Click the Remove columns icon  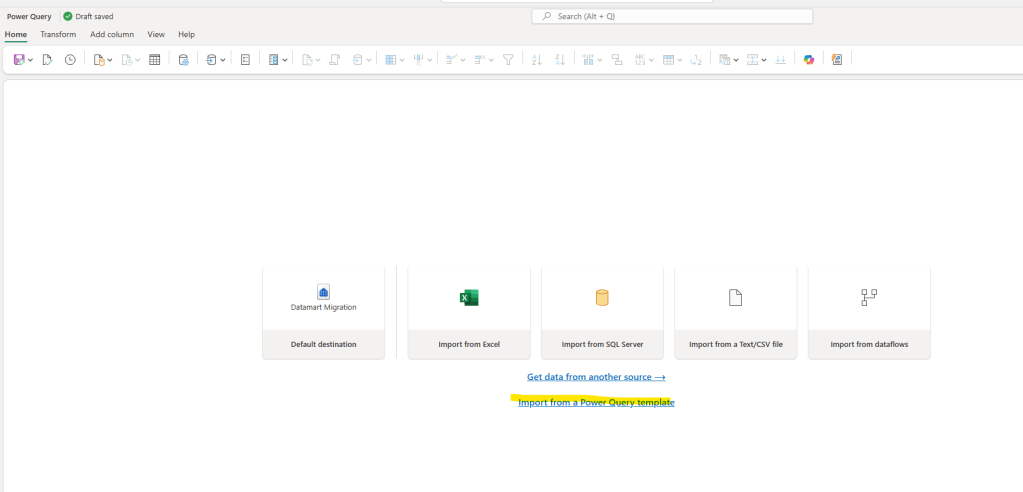coord(419,59)
